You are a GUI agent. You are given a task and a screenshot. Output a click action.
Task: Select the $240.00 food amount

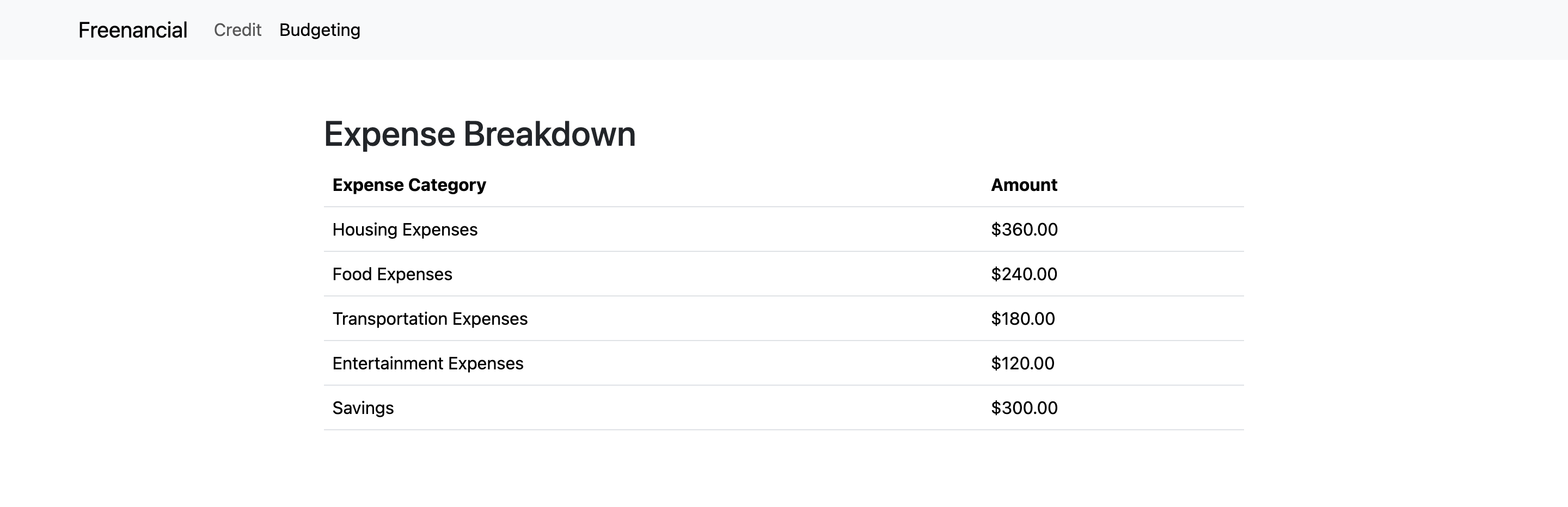[1024, 274]
